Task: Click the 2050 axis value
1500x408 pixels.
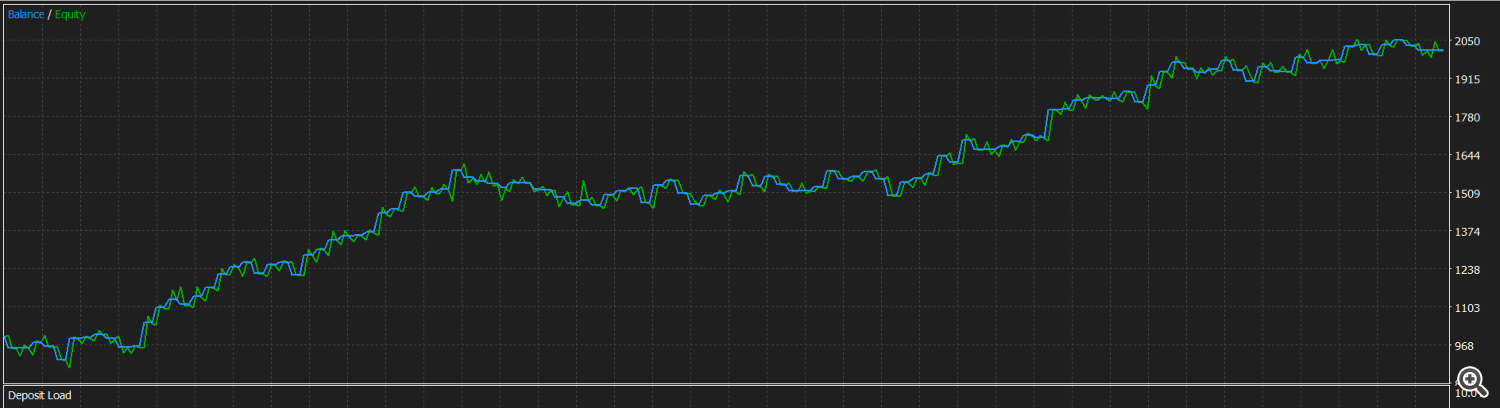Action: click(x=1468, y=41)
